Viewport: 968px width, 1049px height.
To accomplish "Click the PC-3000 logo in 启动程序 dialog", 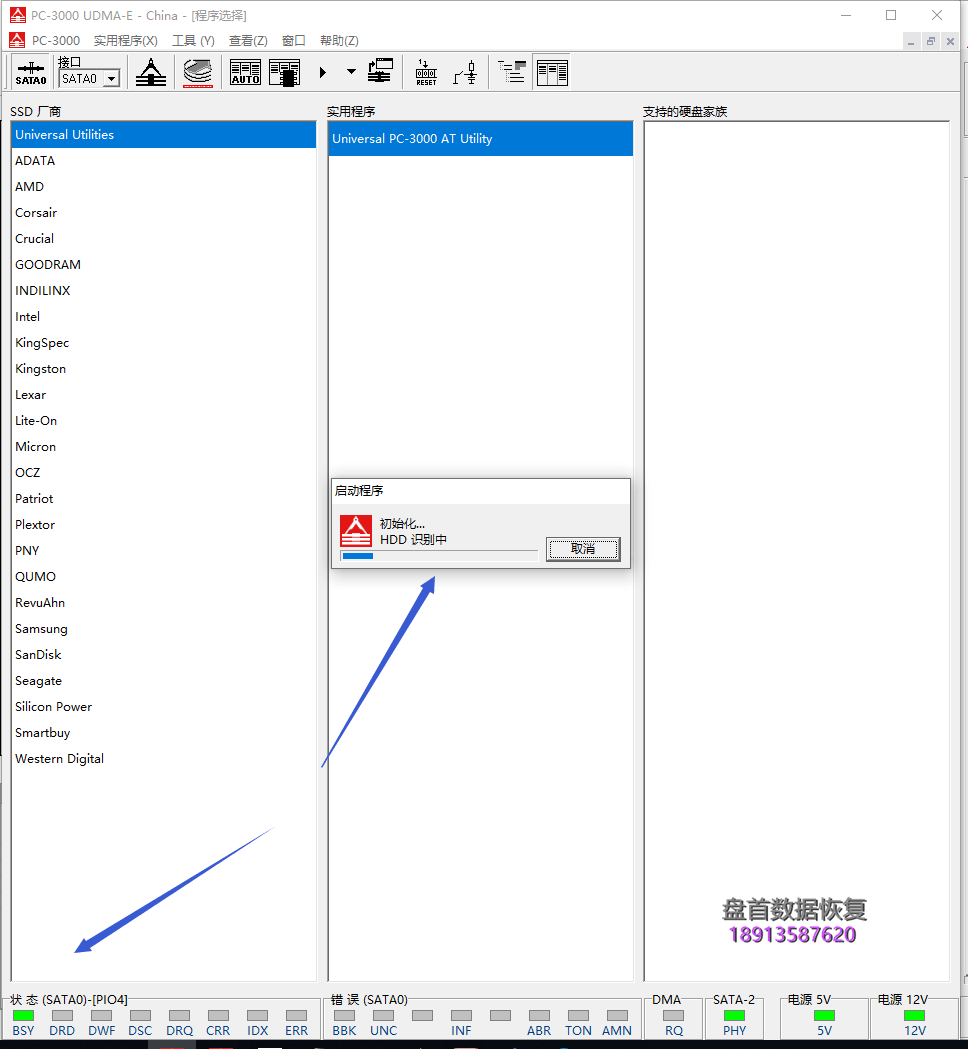I will pos(356,531).
